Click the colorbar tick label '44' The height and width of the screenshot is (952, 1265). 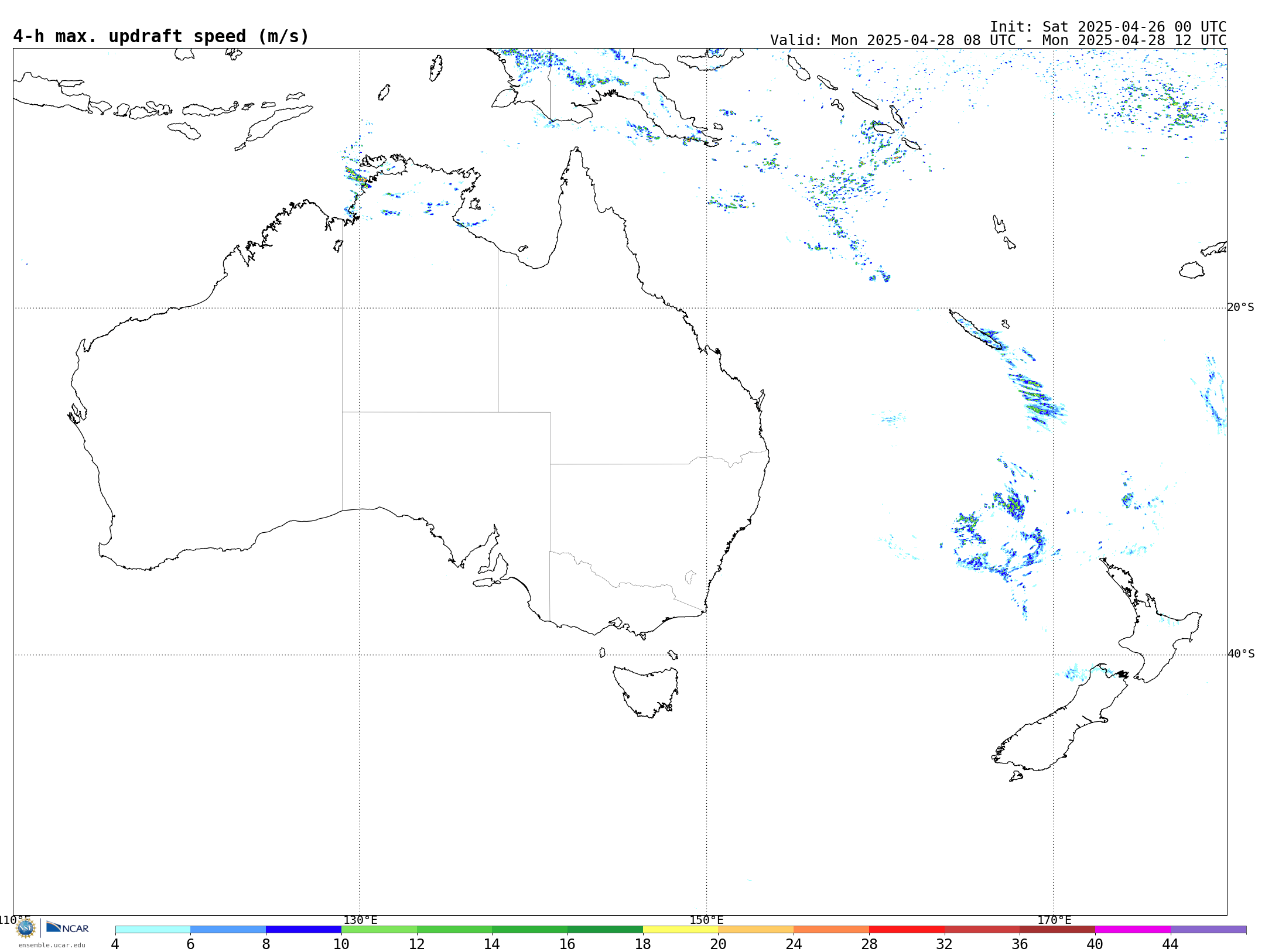point(1171,944)
